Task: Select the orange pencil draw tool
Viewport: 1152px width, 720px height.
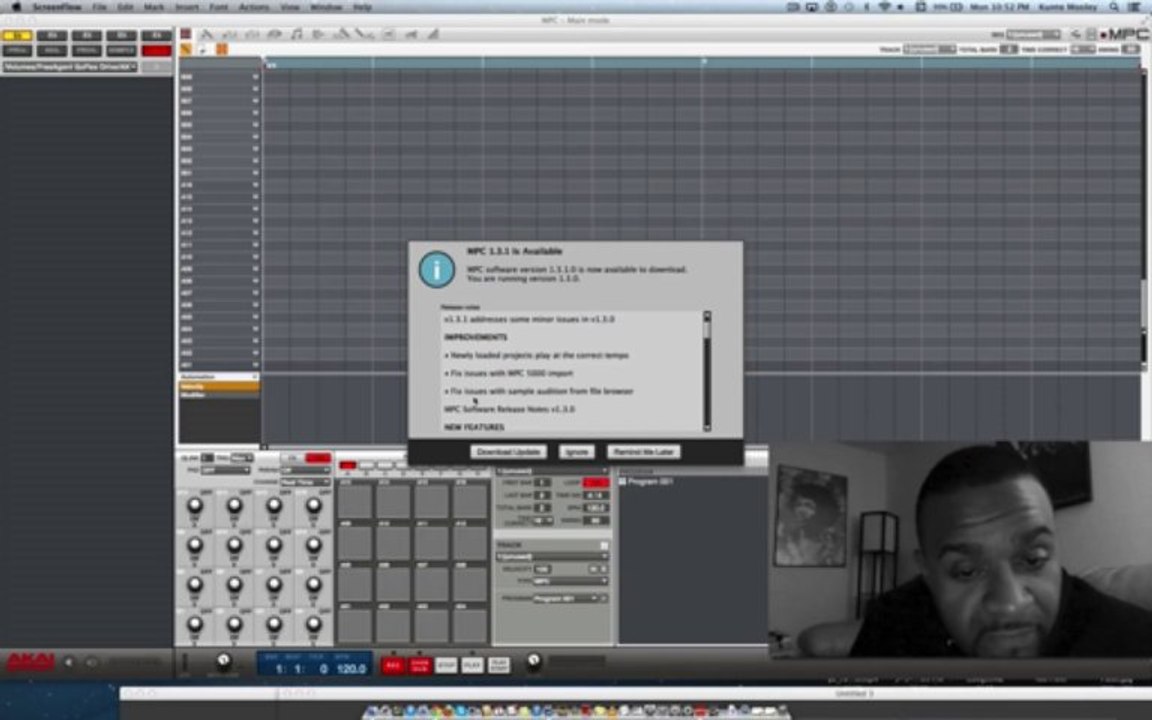Action: (x=186, y=49)
